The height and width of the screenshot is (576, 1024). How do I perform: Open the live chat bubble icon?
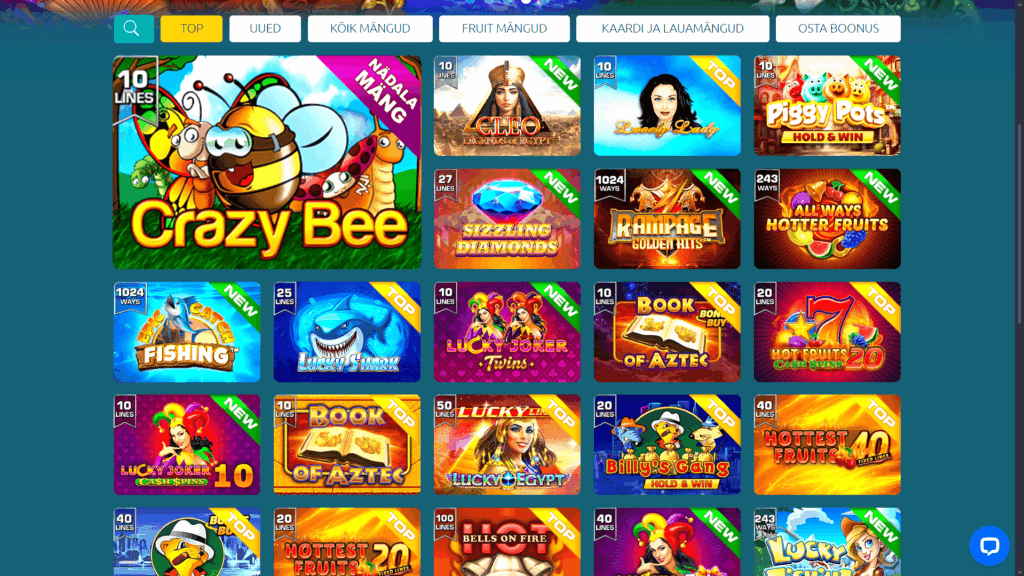coord(989,546)
